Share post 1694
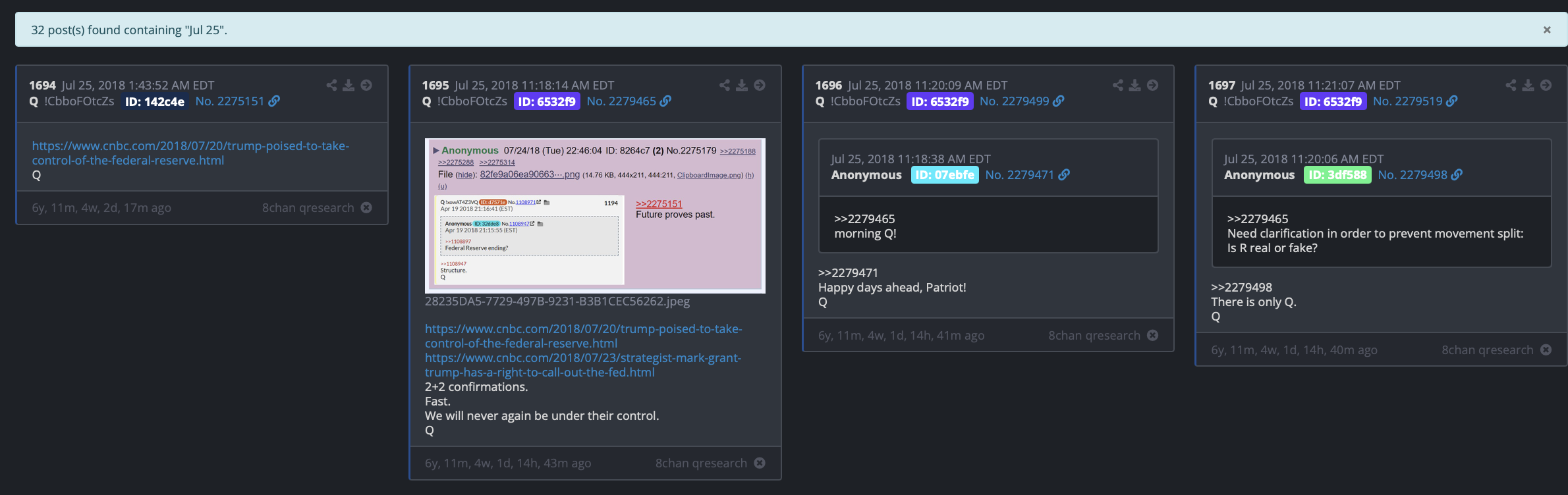The height and width of the screenshot is (495, 1568). (x=331, y=85)
